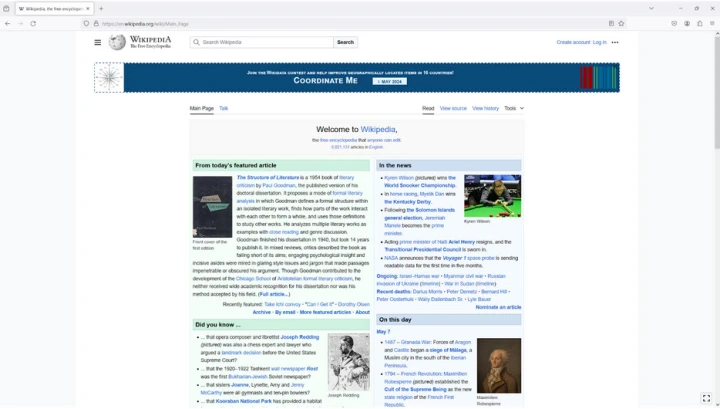The height and width of the screenshot is (409, 720).
Task: Open the Firefox application menu icon
Action: pos(712,23)
